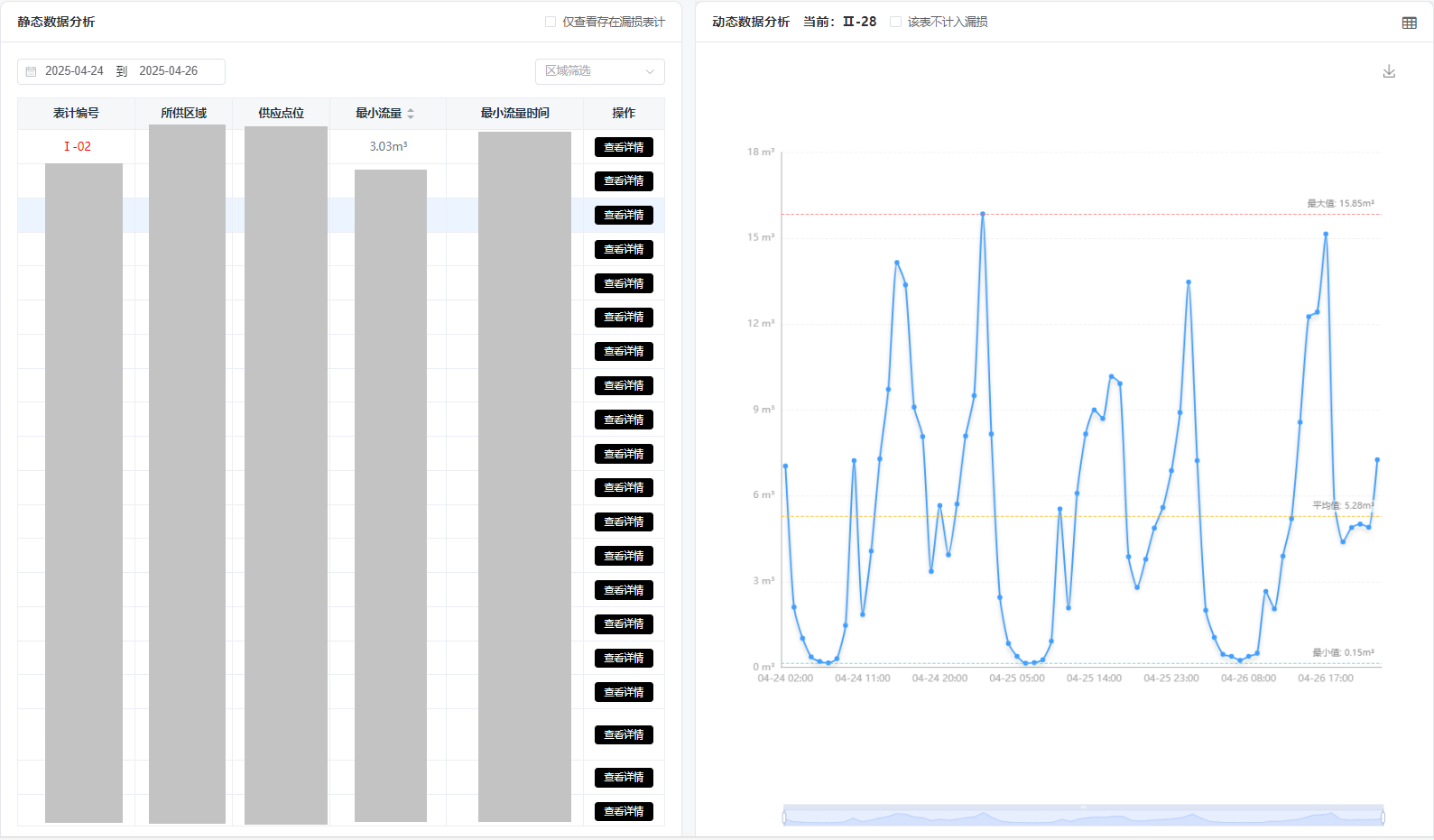Click the calendar icon in date range
The height and width of the screenshot is (840, 1434).
pyautogui.click(x=32, y=71)
